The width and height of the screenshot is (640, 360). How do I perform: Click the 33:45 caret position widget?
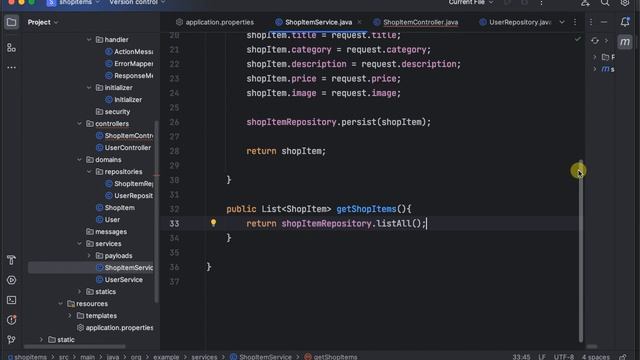521,357
